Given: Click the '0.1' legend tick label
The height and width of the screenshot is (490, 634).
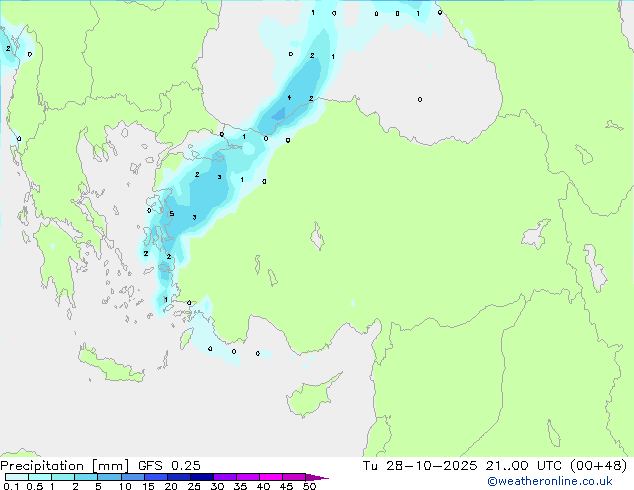Looking at the screenshot, I should click(x=11, y=486).
